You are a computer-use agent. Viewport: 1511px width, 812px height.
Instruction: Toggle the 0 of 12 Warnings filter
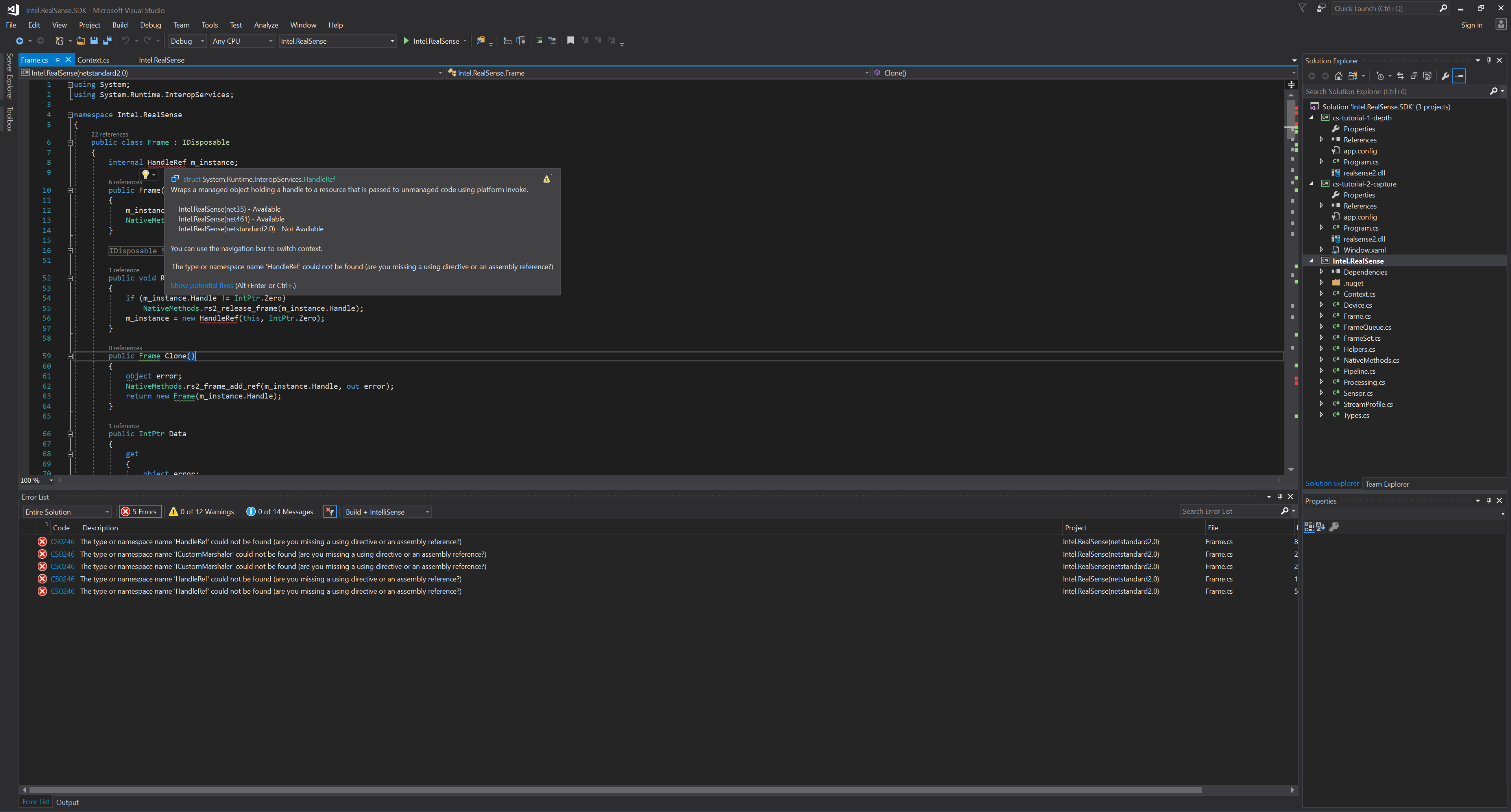[x=202, y=511]
